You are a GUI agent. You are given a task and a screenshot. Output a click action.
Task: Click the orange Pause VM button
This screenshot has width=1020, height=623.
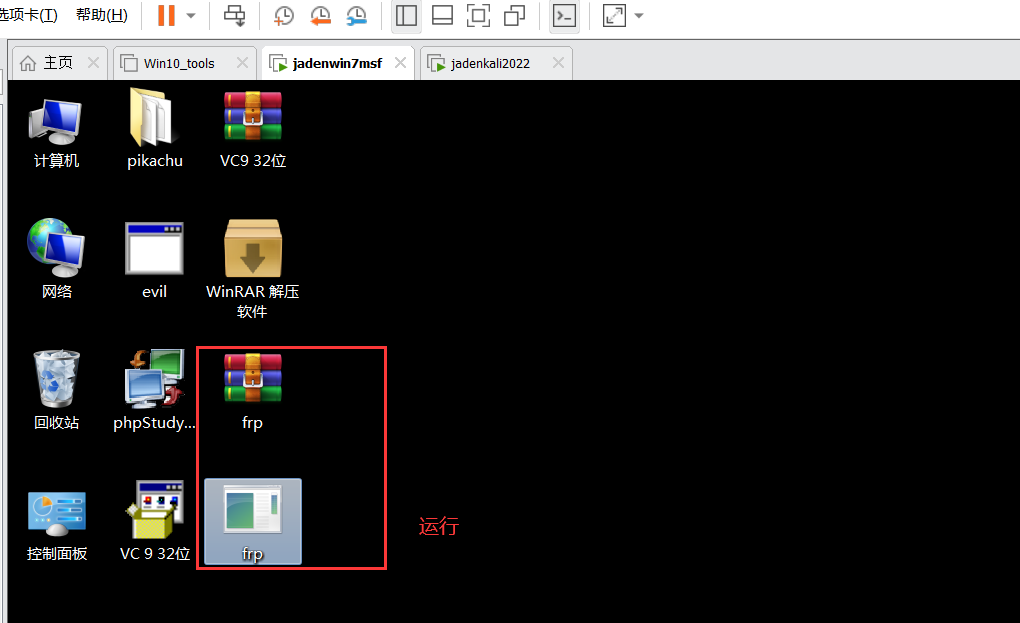(166, 16)
